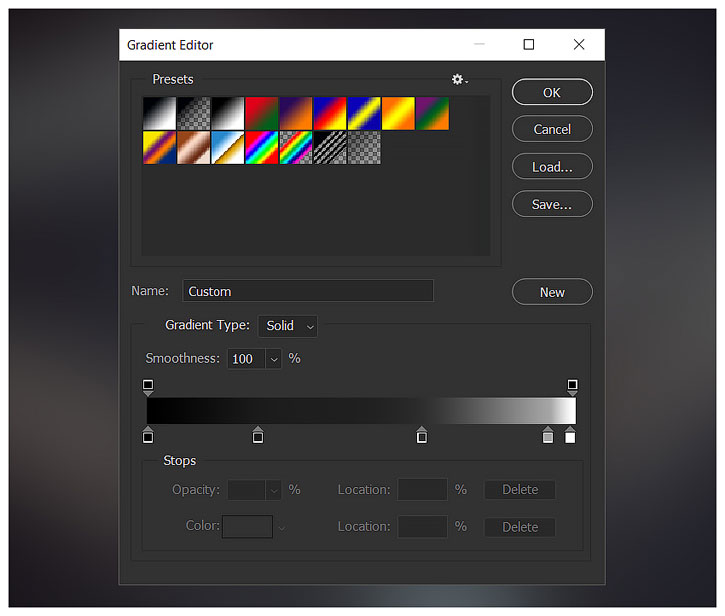Select the black-to-white foreground gradient preset

[x=160, y=113]
